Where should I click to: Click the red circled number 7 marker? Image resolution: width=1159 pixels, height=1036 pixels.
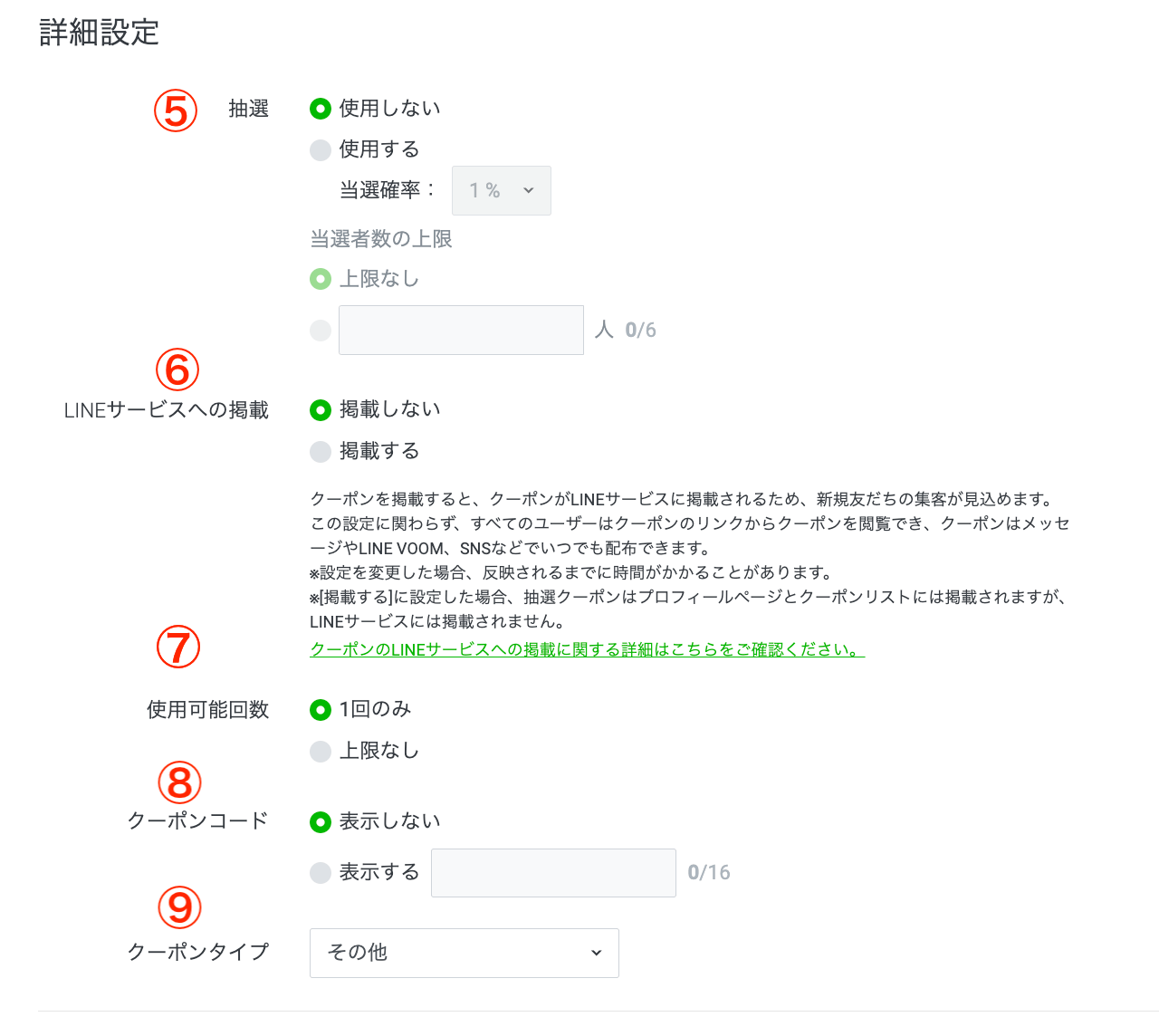(x=178, y=647)
